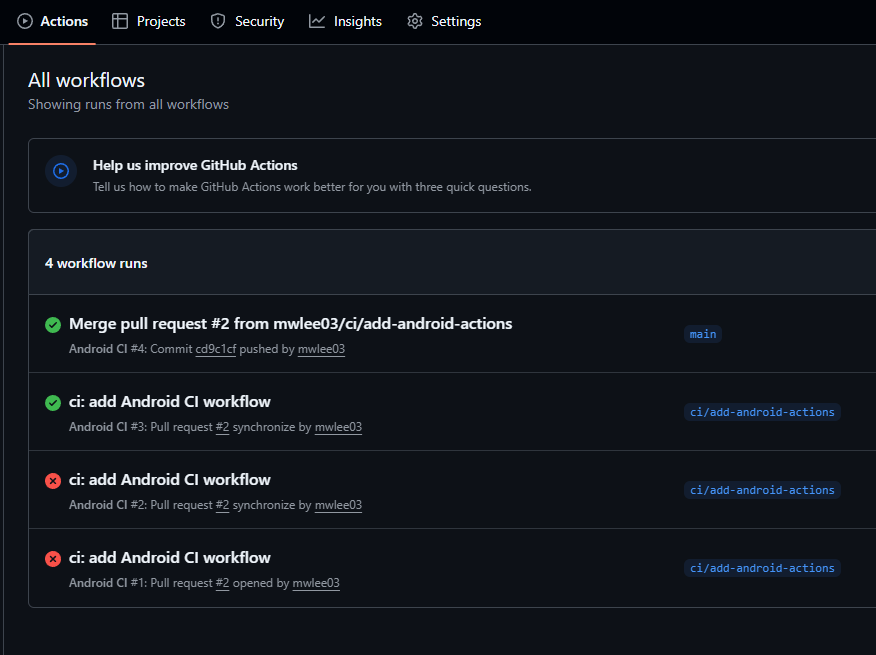The height and width of the screenshot is (655, 876).
Task: Open commit cd9c1cf link
Action: pos(216,349)
